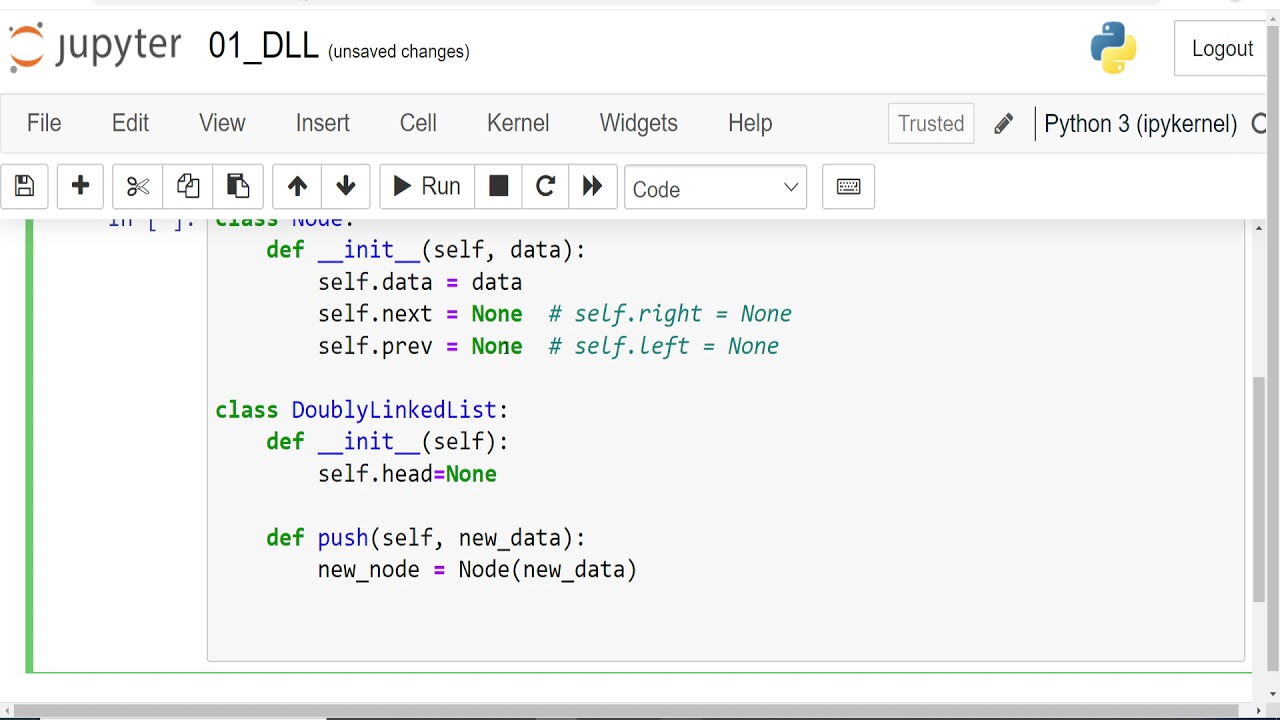
Task: Open the Cell menu
Action: click(418, 123)
